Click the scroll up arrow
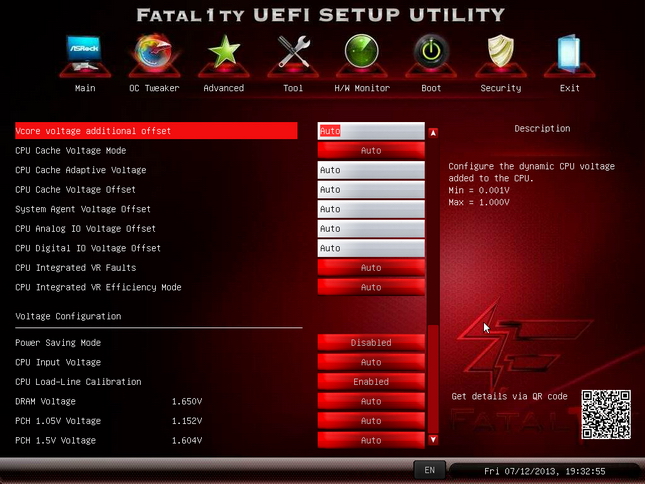 [x=433, y=133]
